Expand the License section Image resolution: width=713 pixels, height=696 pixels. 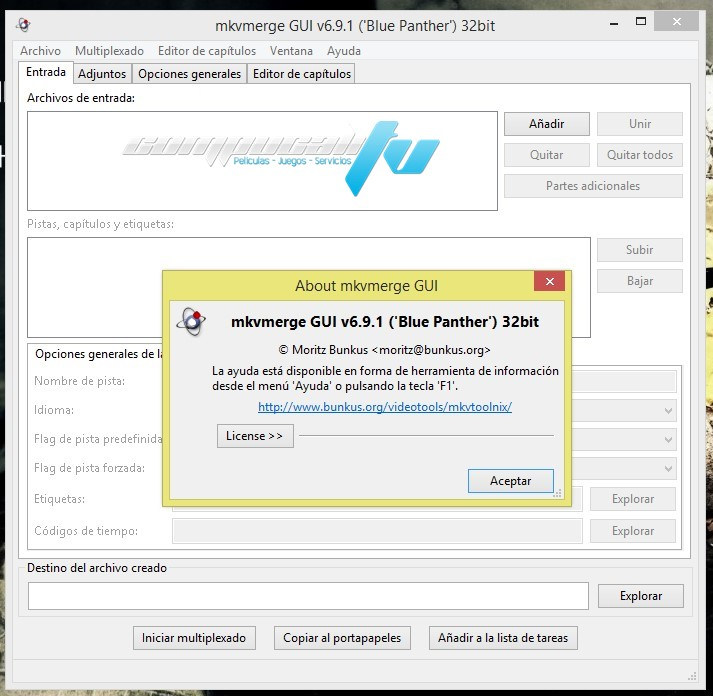pos(255,436)
